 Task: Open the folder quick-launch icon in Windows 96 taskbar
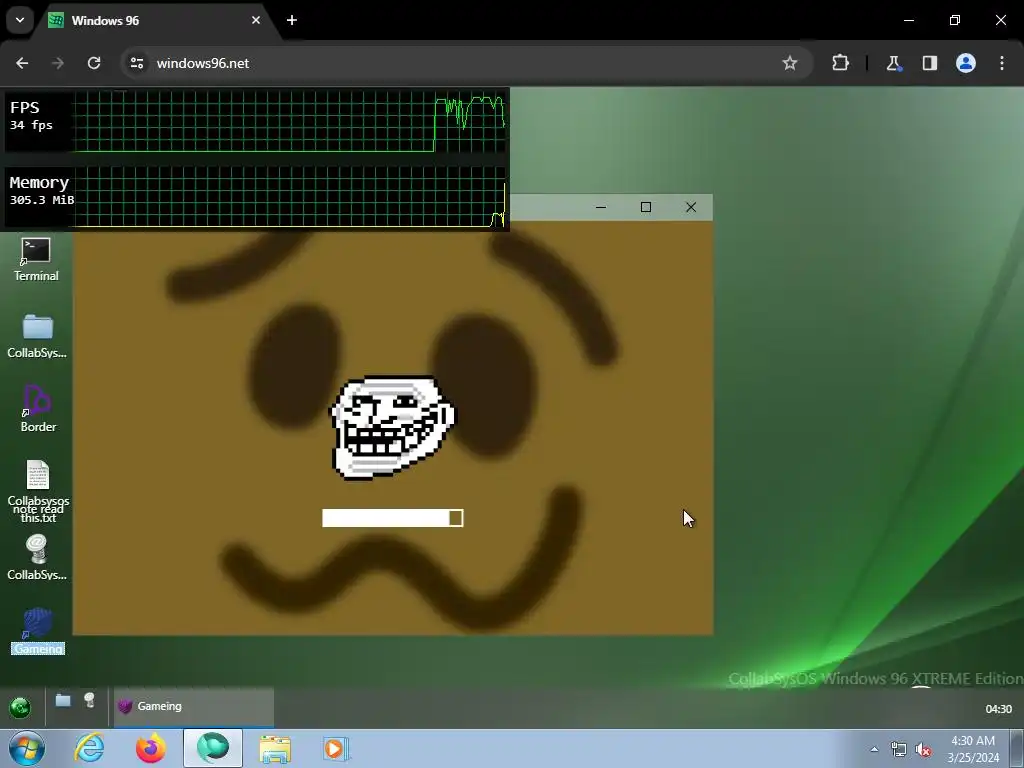pyautogui.click(x=63, y=701)
